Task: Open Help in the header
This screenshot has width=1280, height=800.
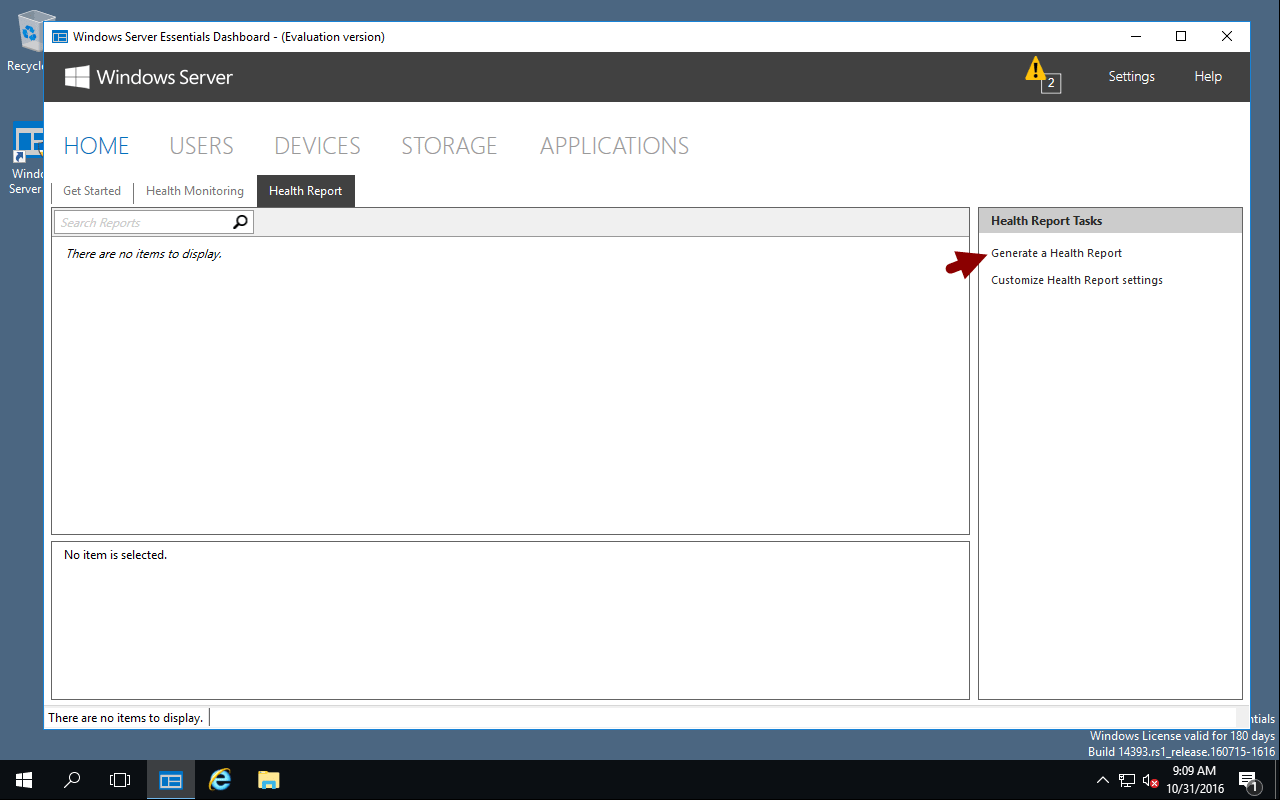Action: point(1208,77)
